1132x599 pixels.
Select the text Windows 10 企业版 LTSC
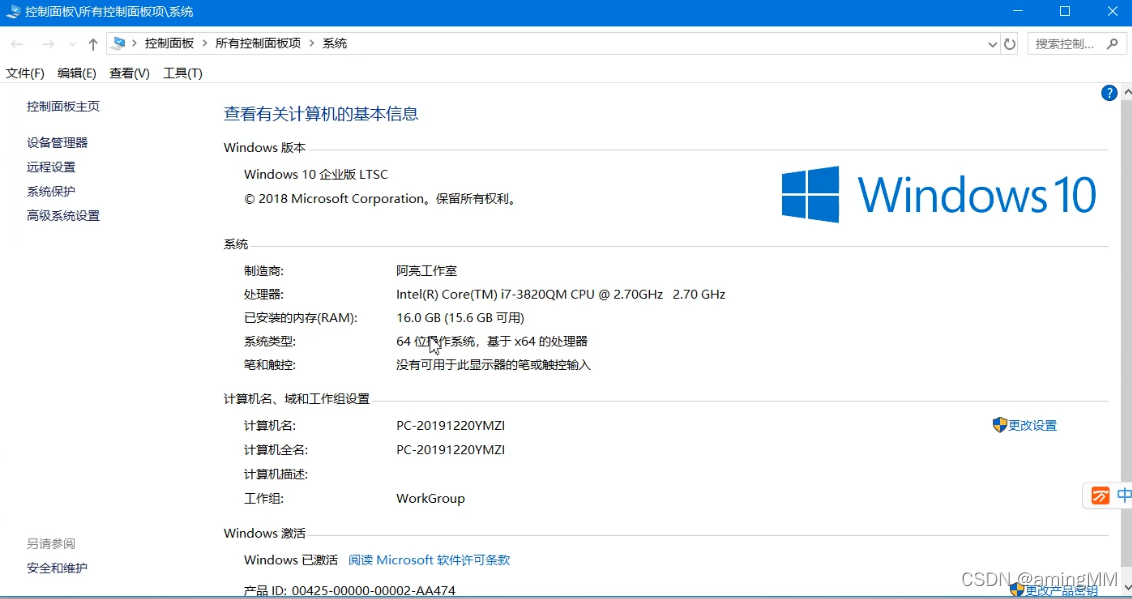click(315, 175)
